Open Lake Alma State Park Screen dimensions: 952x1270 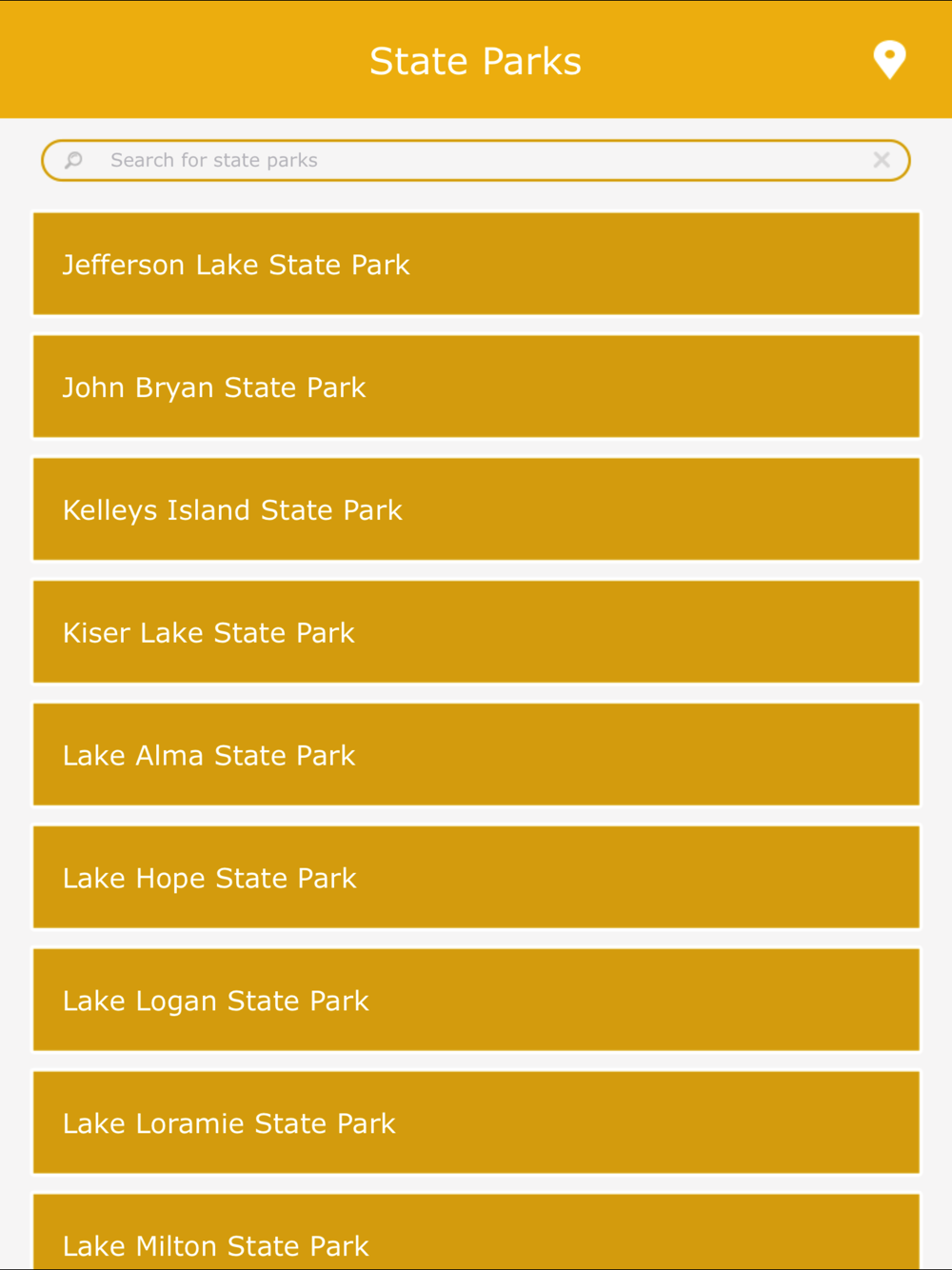(476, 755)
